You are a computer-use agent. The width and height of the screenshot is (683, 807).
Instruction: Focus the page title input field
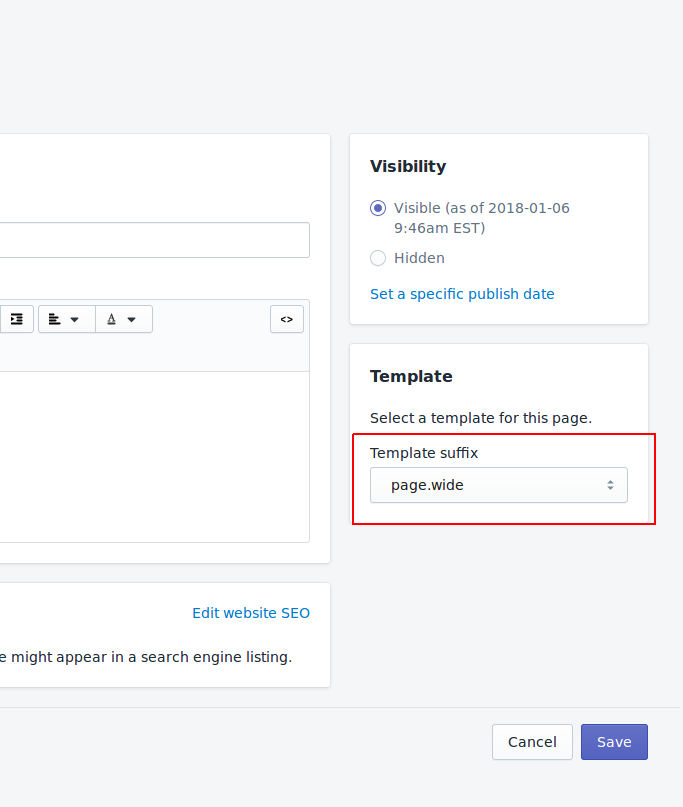(x=154, y=240)
